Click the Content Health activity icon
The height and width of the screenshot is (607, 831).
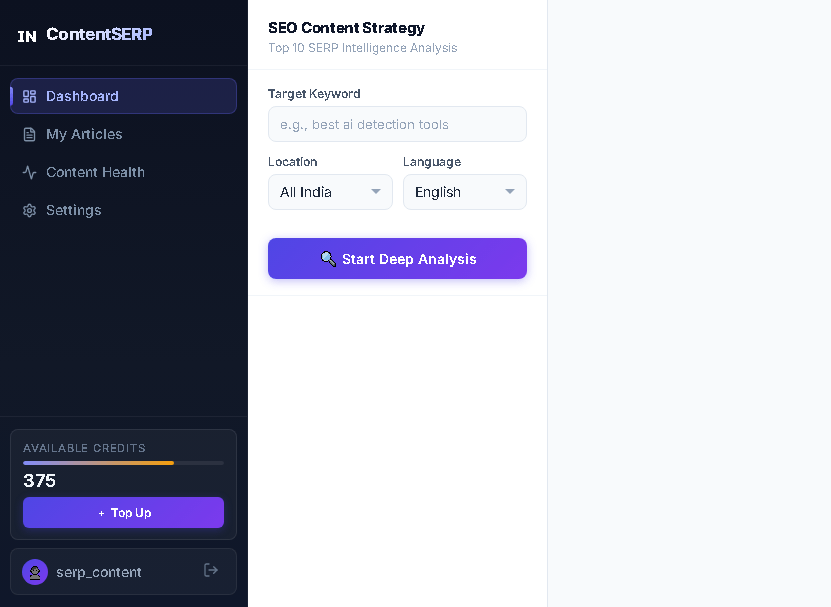(x=29, y=172)
